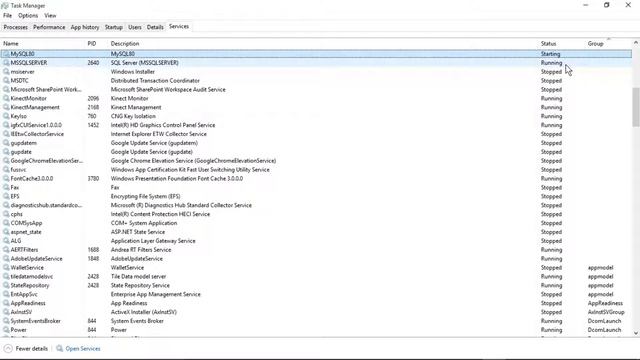This screenshot has width=640, height=360.
Task: Select the gupdate service name
Action: 21,152
